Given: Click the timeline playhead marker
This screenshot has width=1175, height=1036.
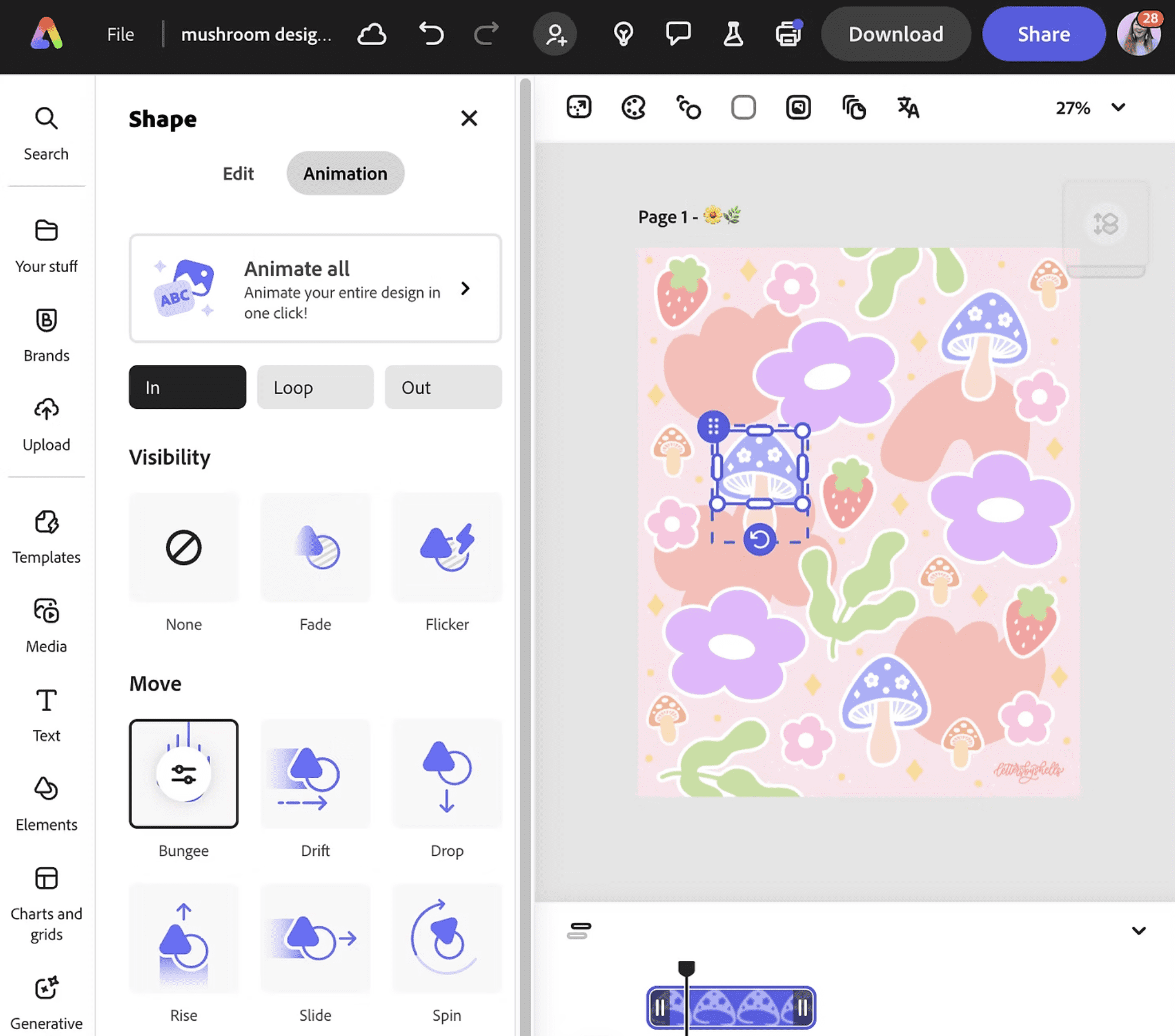Looking at the screenshot, I should 686,968.
